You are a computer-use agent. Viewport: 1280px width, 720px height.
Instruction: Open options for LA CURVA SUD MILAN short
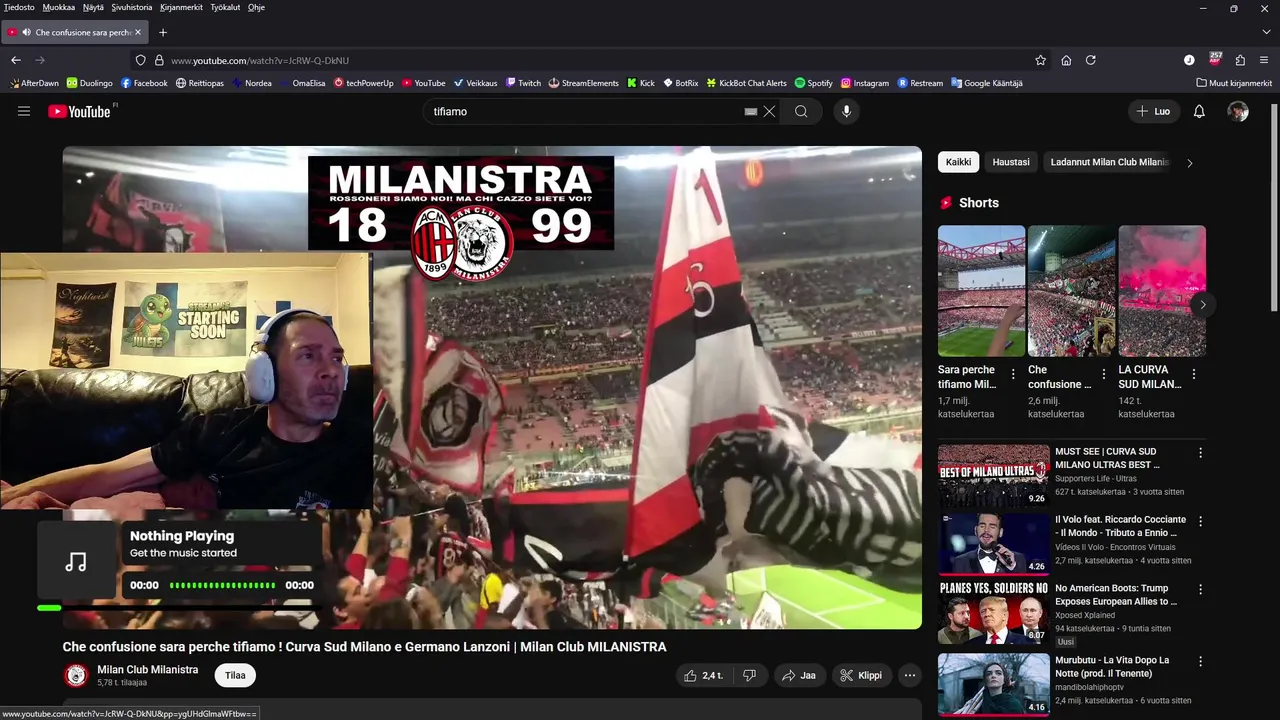tap(1193, 374)
